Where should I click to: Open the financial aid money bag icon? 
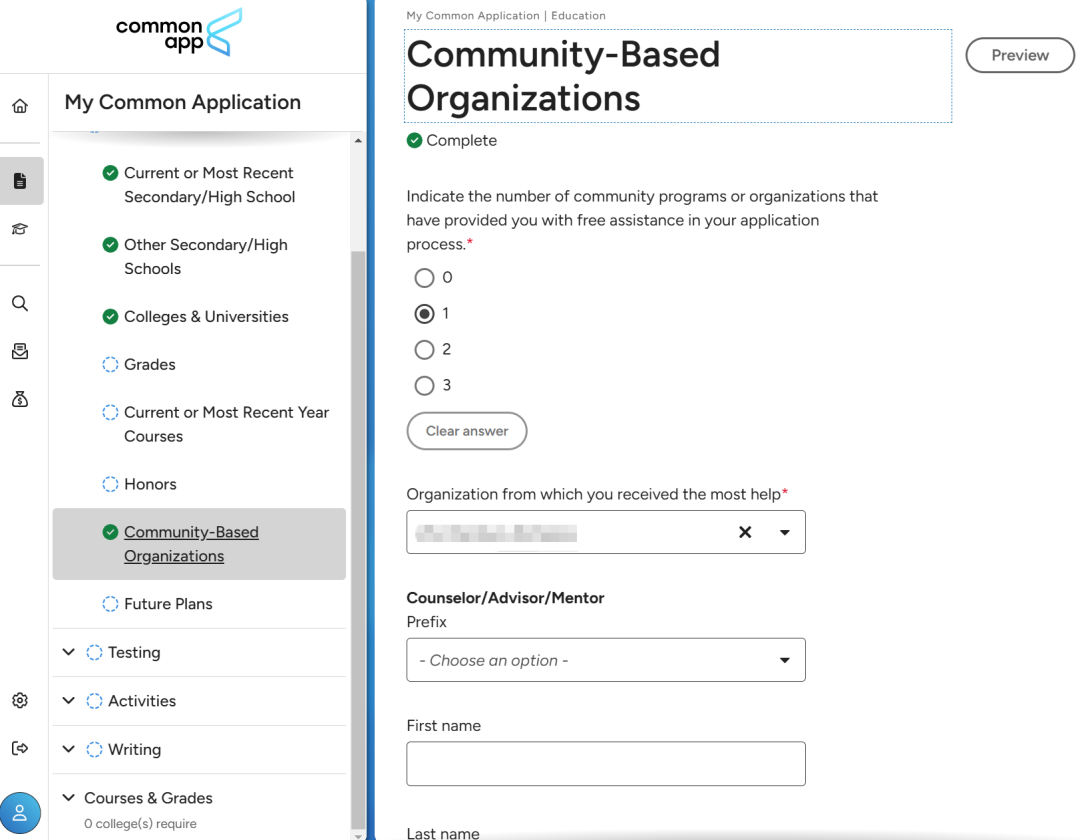[x=20, y=399]
